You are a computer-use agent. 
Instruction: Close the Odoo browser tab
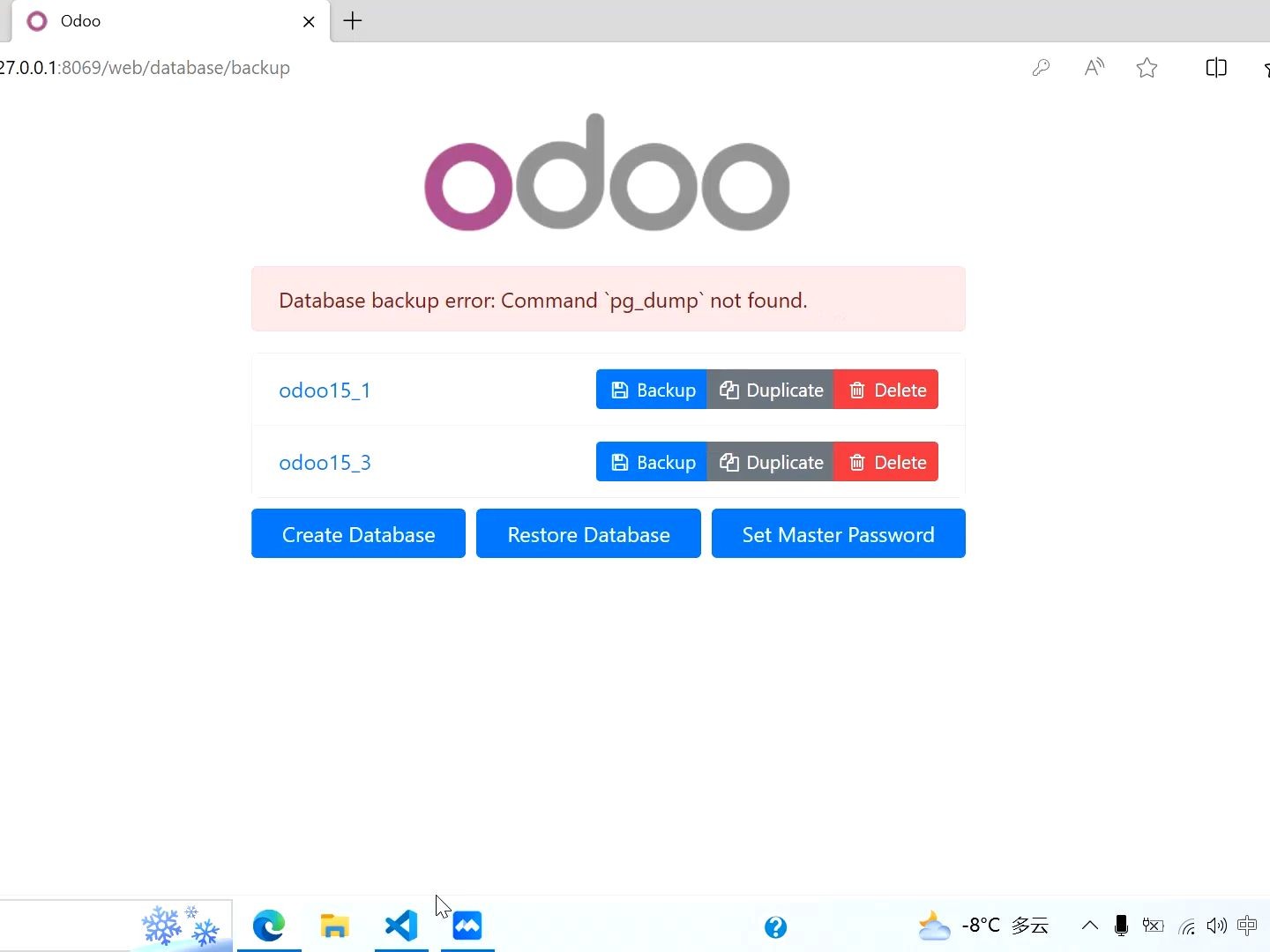[309, 21]
